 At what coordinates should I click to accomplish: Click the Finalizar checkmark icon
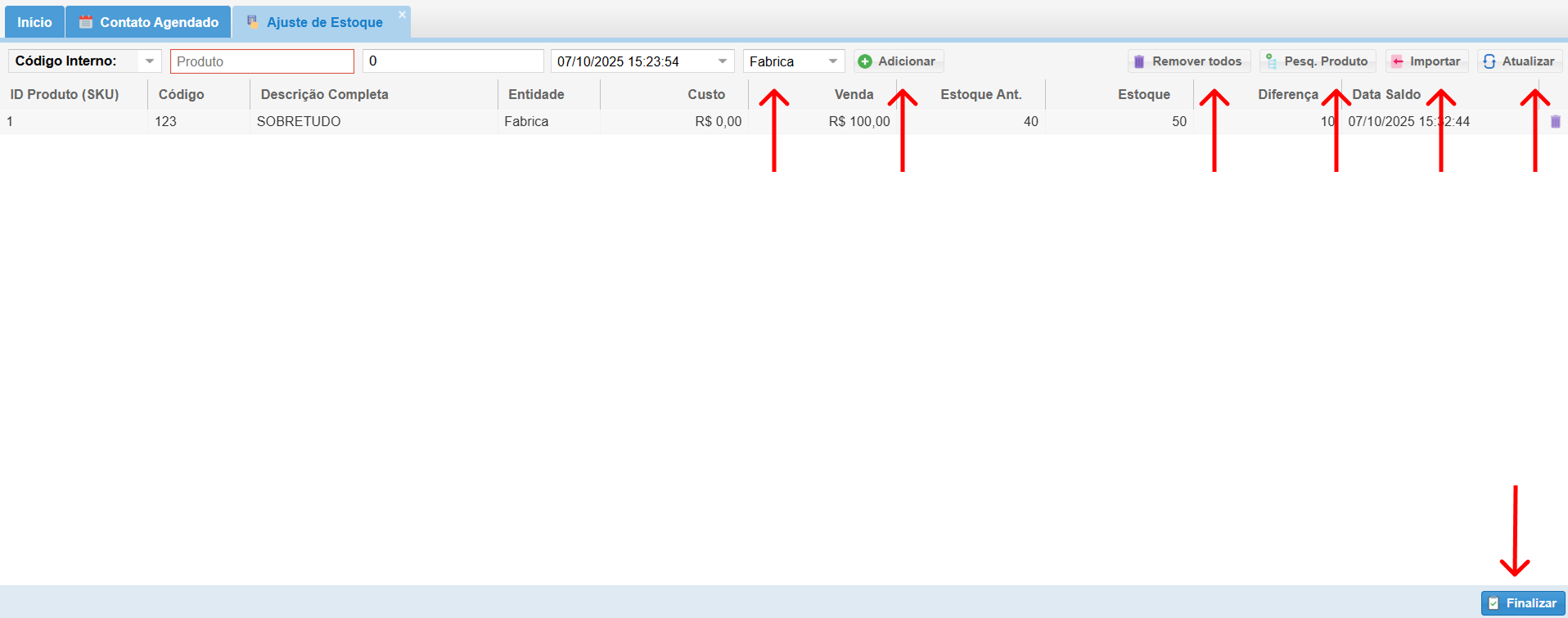pos(1494,603)
